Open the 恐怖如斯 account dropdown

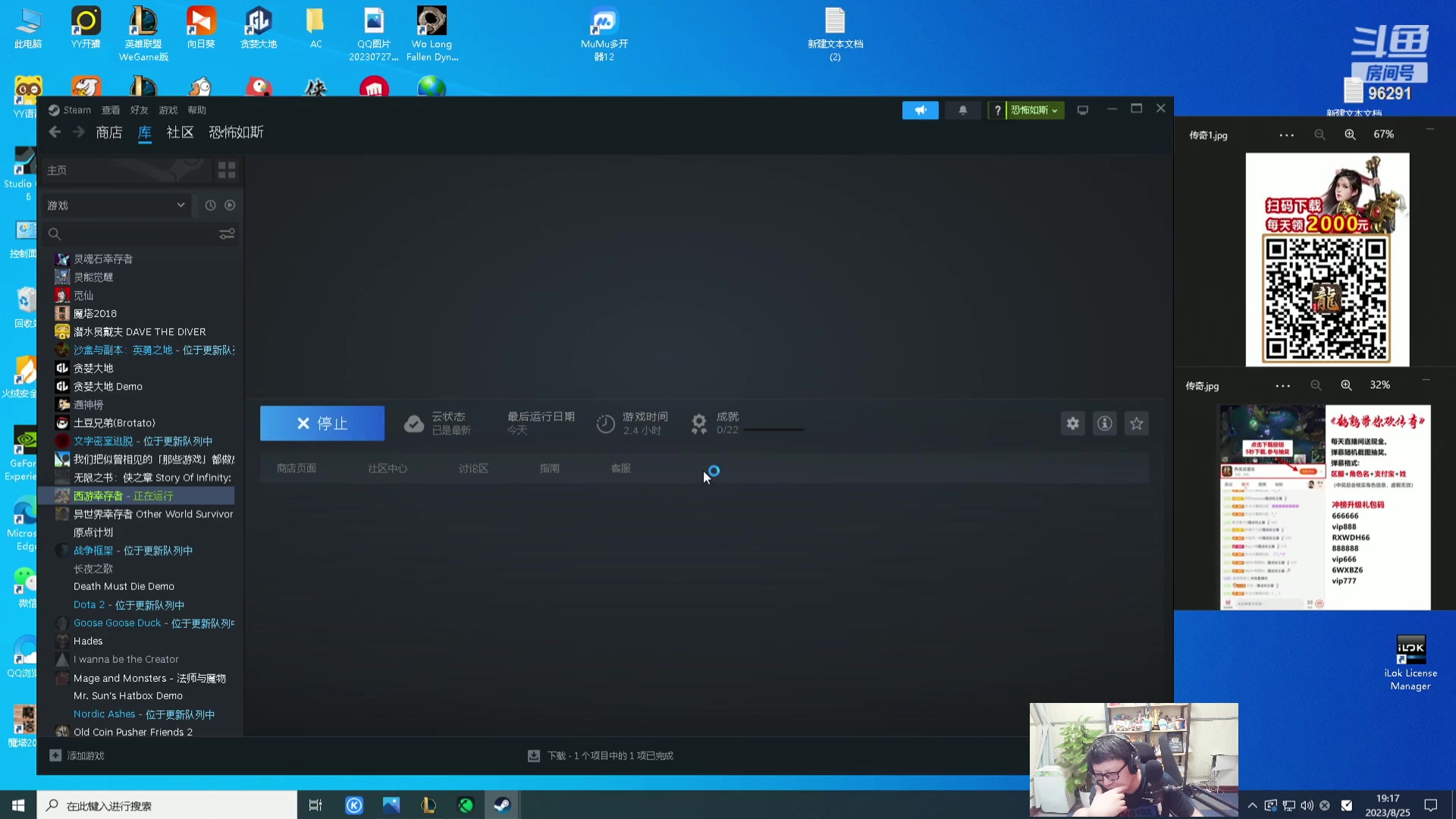click(x=1035, y=110)
